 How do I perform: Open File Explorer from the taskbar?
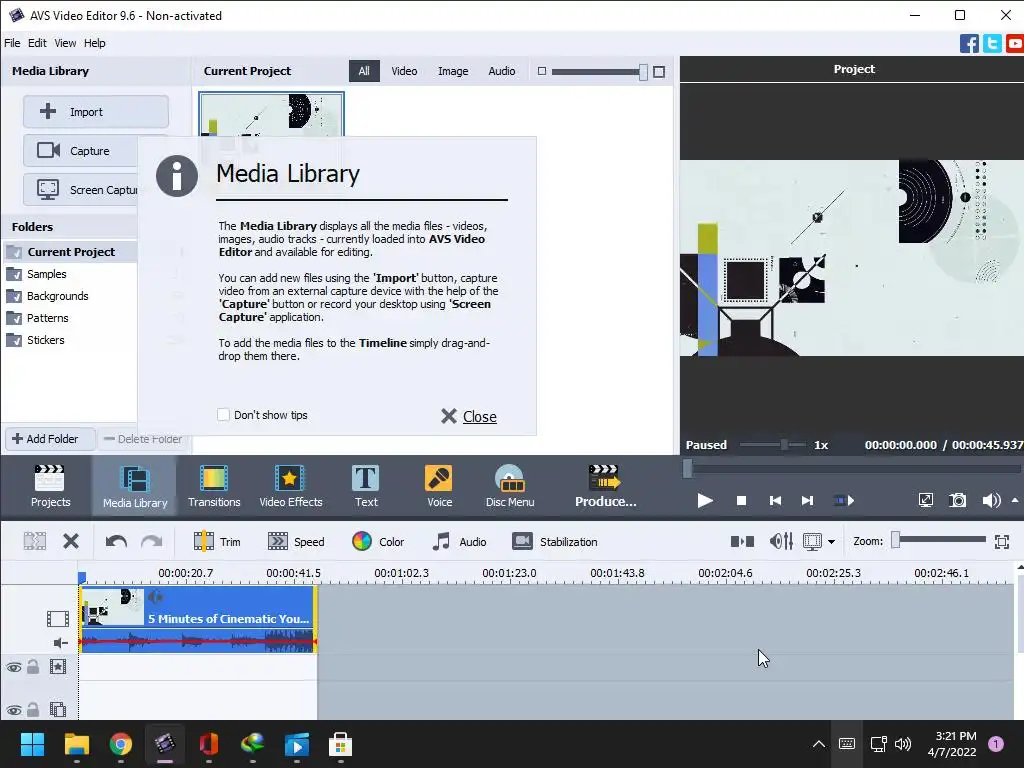[76, 744]
